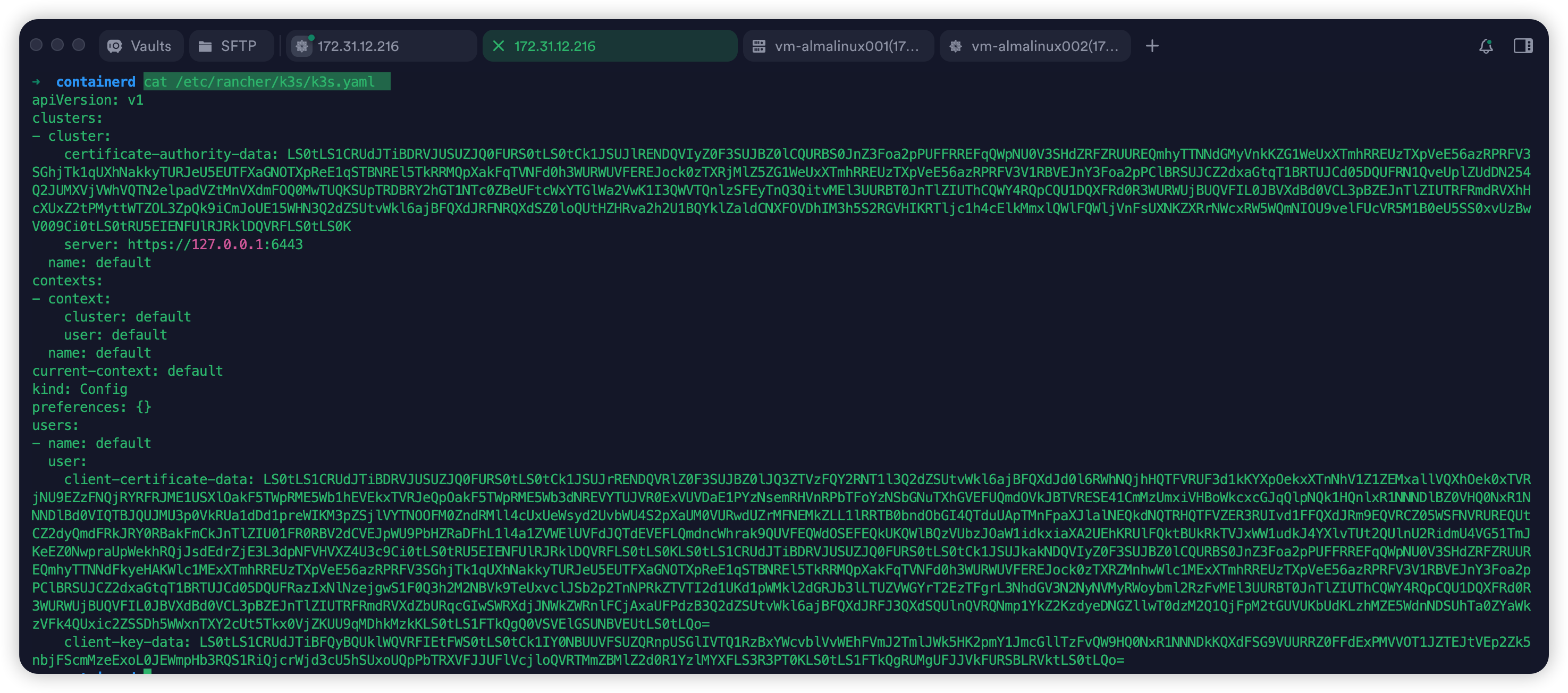Click gear icon on vm-almalinux002 tab
The image size is (1568, 693).
click(x=956, y=46)
